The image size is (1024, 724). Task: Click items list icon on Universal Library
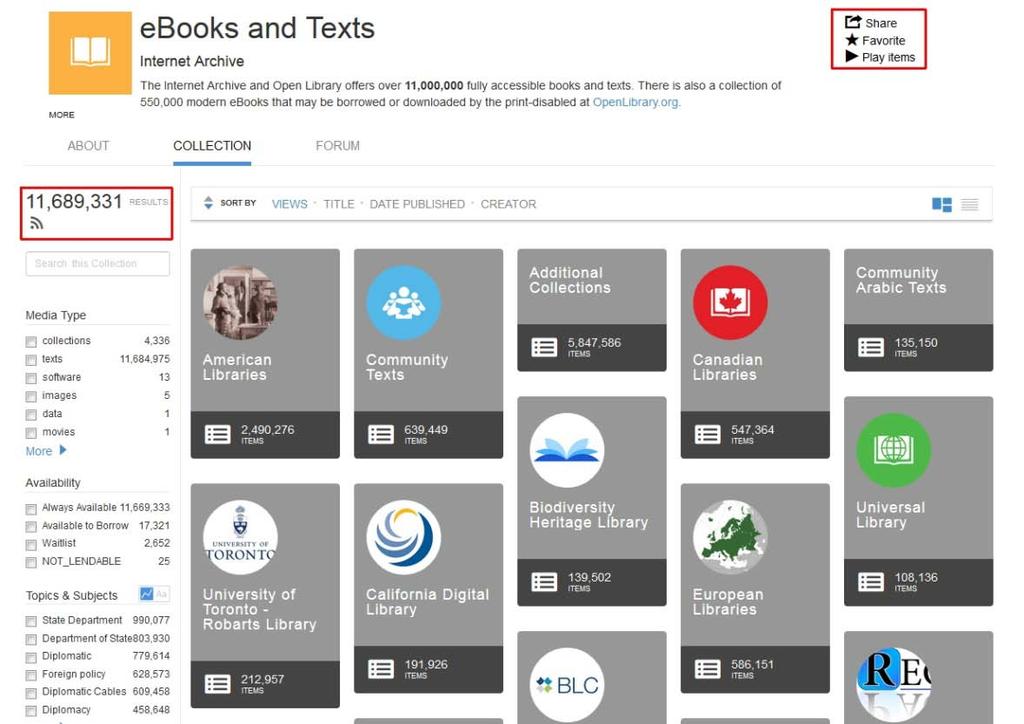871,582
